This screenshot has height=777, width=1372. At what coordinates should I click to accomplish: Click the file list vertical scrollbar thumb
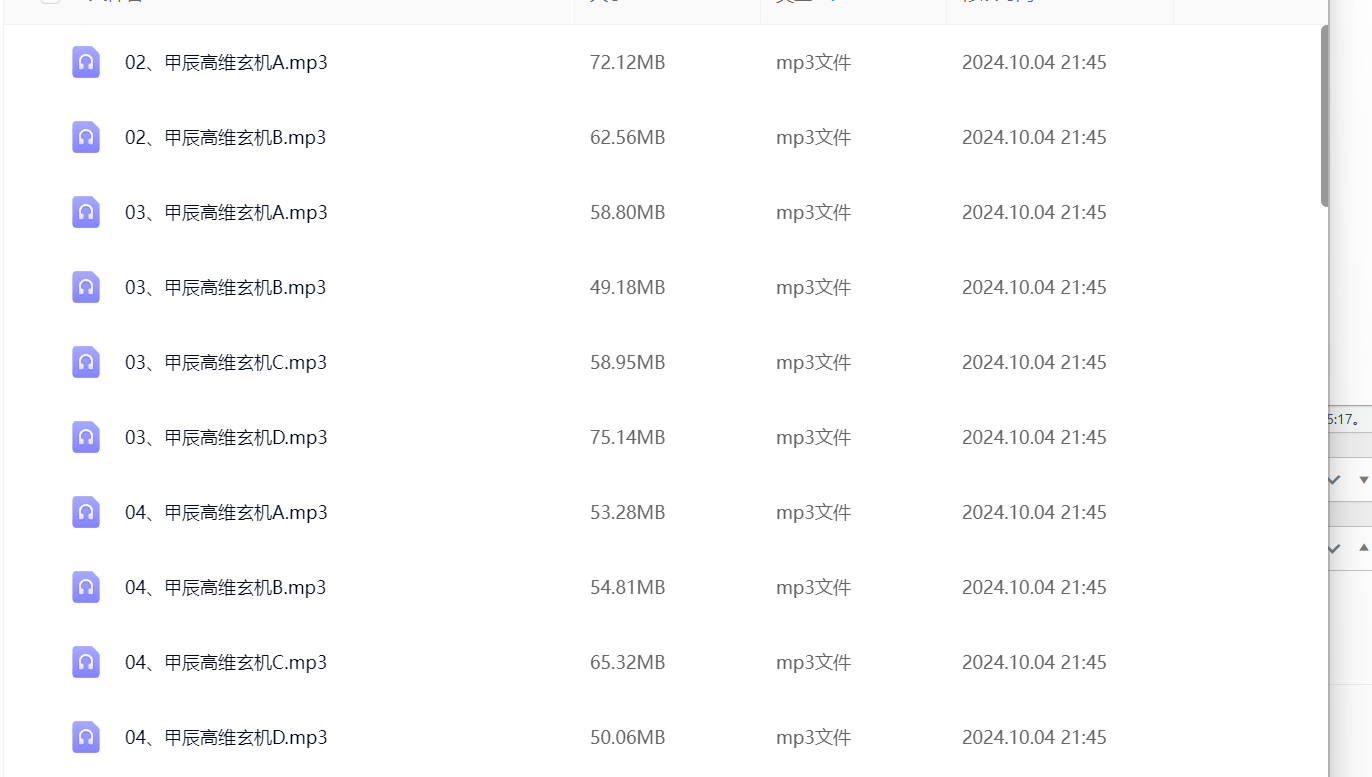[1325, 115]
